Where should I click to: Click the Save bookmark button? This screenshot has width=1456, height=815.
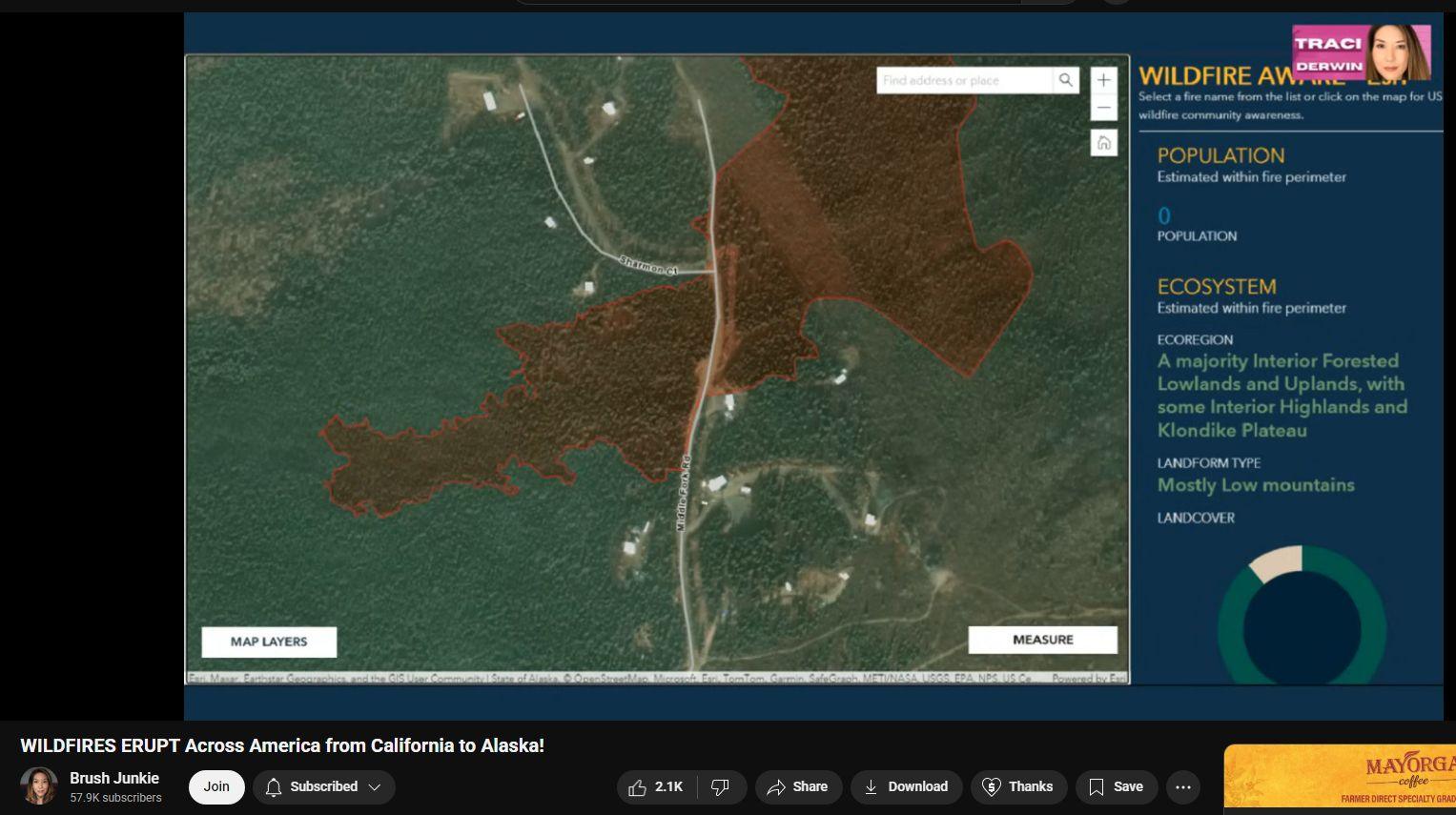coord(1116,786)
